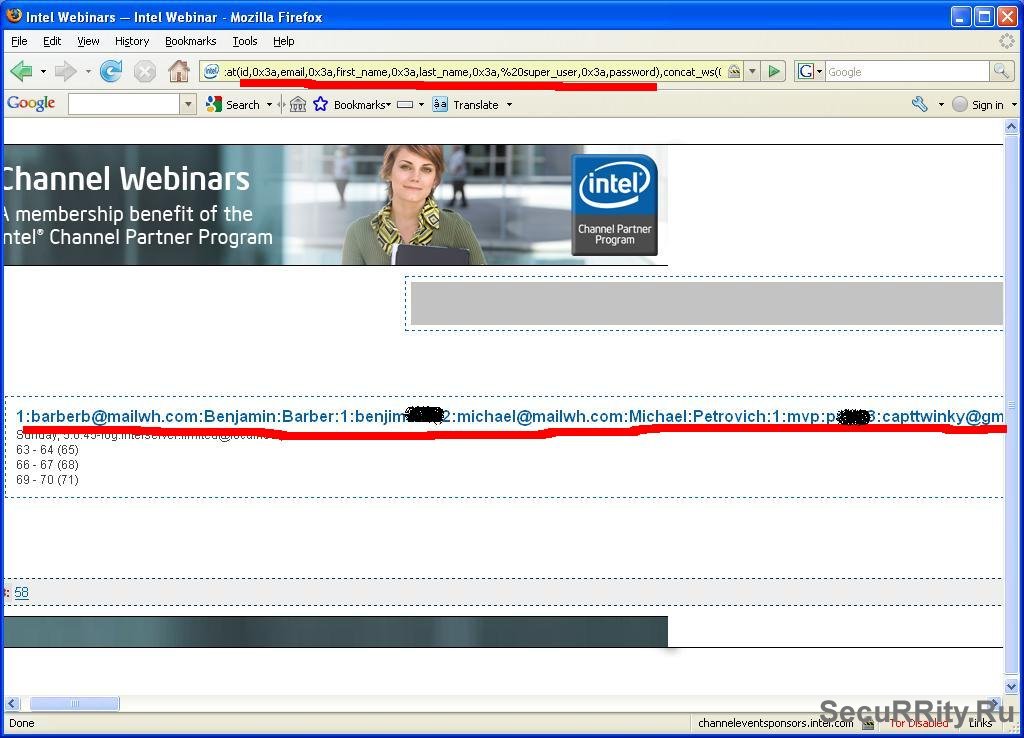The width and height of the screenshot is (1024, 738).
Task: Click the horizontal scrollbar left arrow
Action: [12, 703]
